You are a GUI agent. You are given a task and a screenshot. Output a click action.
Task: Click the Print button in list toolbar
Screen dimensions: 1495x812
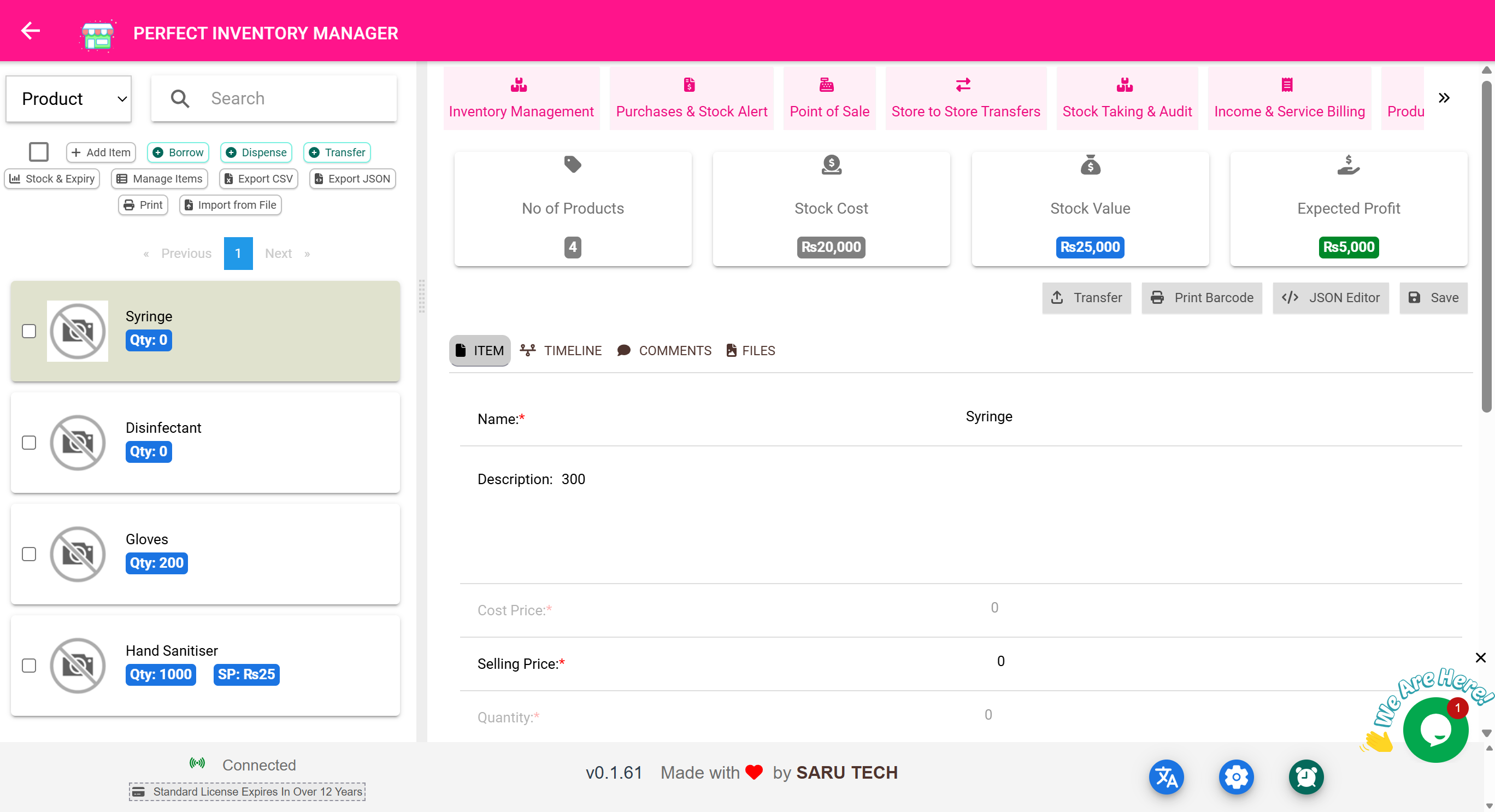coord(143,204)
